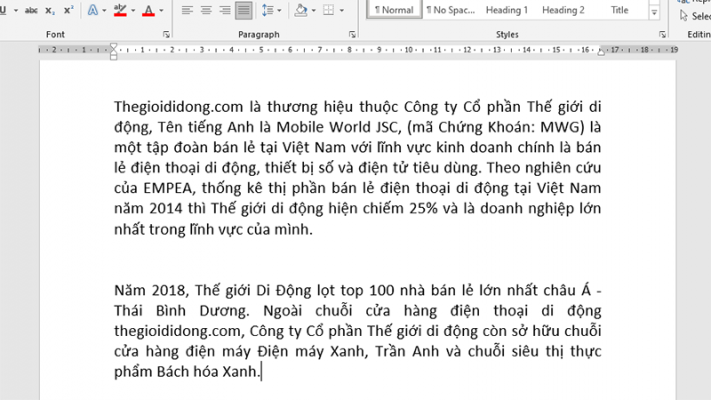The width and height of the screenshot is (711, 400).
Task: Apply strikethrough formatting with the abc icon
Action: [31, 10]
